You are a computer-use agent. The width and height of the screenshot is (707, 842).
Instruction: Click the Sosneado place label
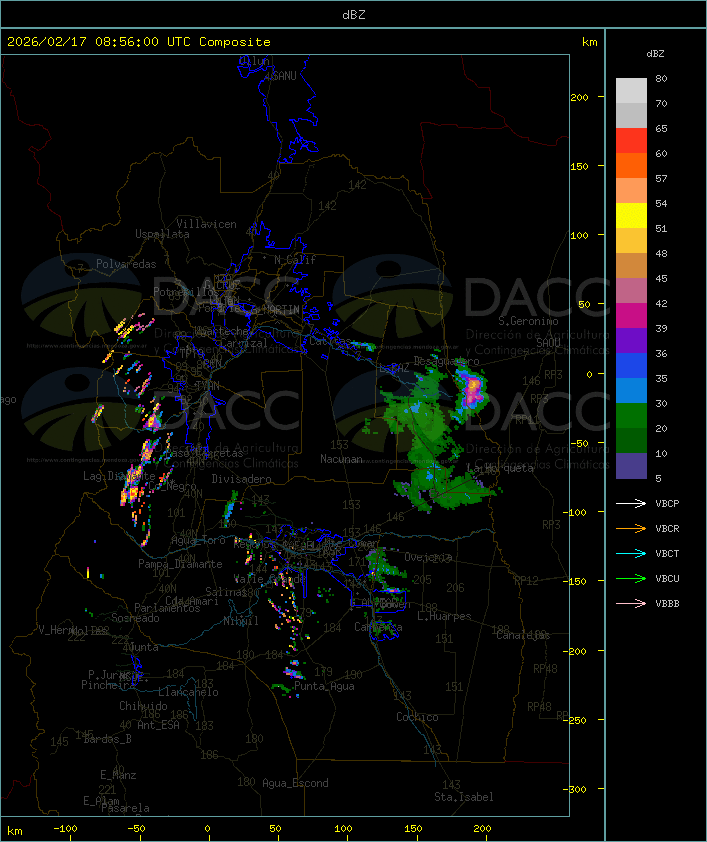click(x=135, y=618)
